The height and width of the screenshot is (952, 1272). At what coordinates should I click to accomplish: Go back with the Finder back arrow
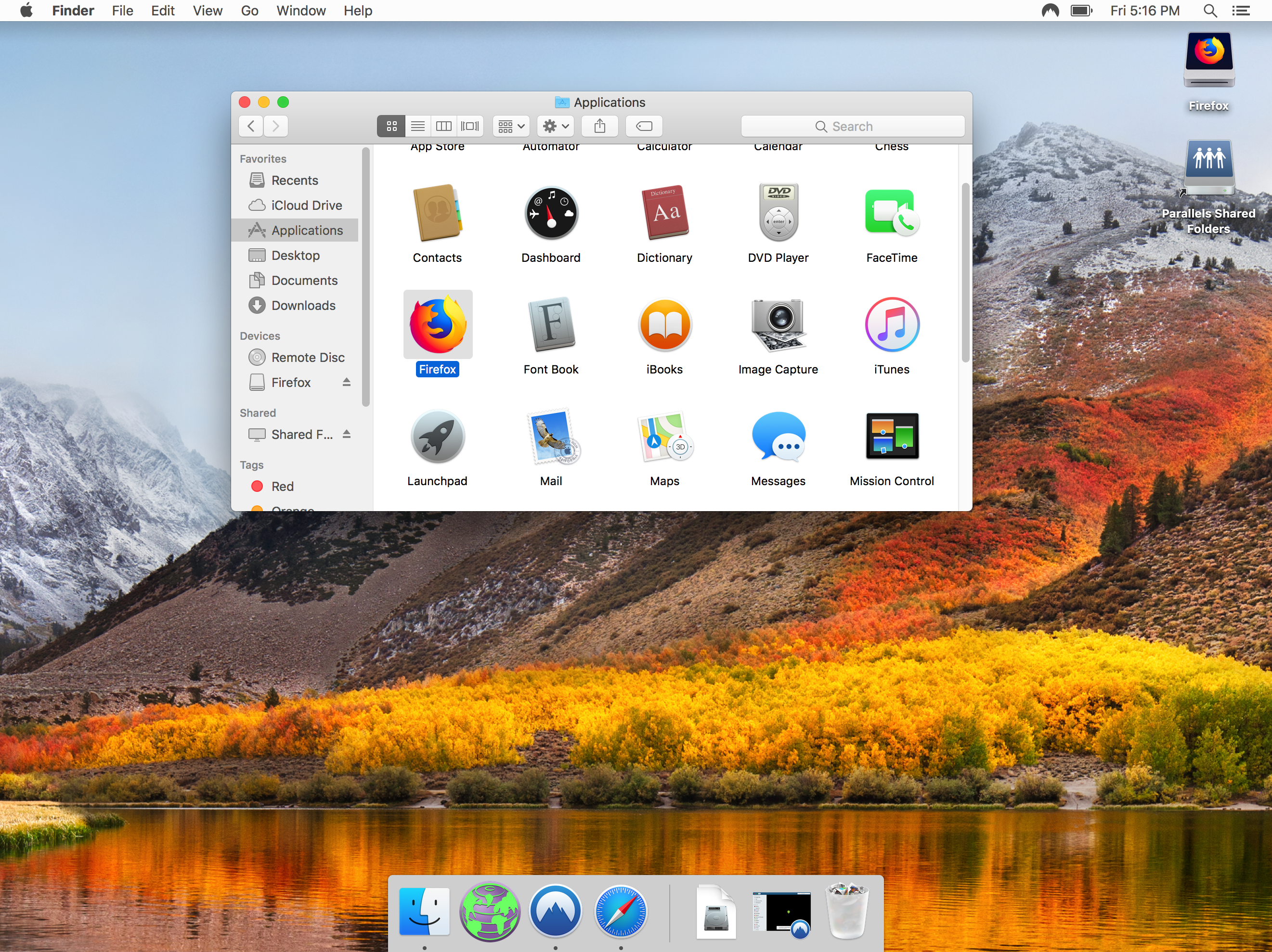[x=251, y=126]
